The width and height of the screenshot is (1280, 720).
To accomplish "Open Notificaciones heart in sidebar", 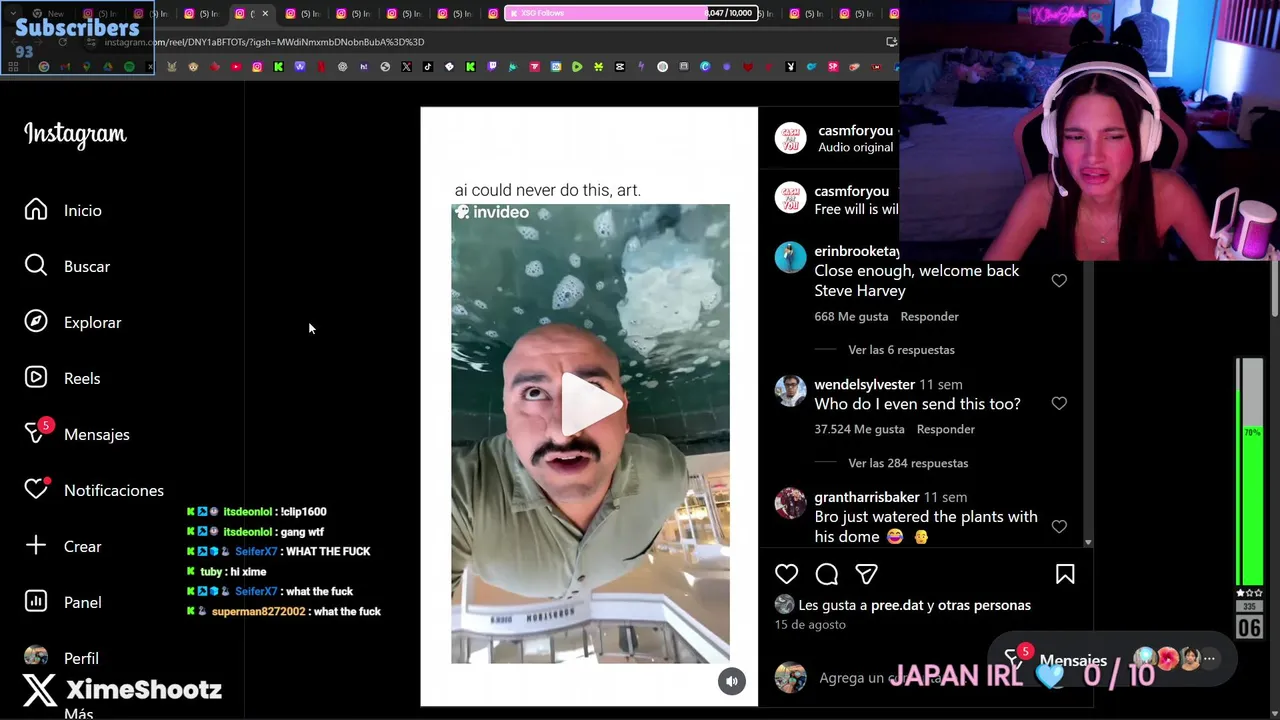I will [94, 490].
